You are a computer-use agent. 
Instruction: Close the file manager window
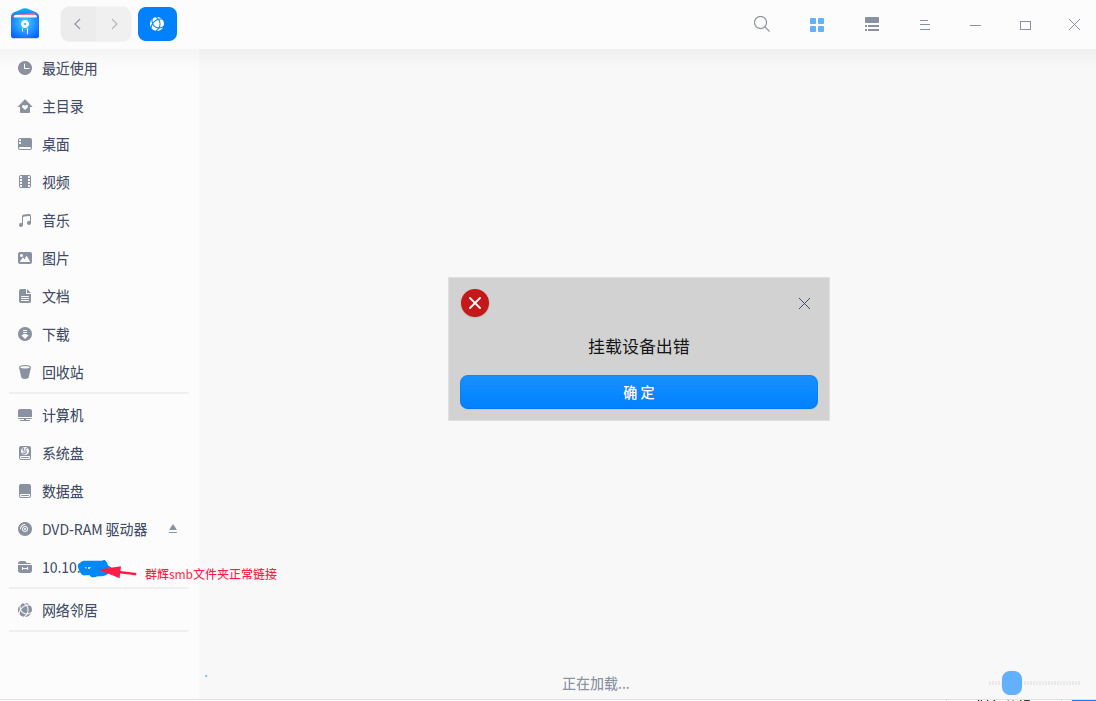pyautogui.click(x=1074, y=25)
